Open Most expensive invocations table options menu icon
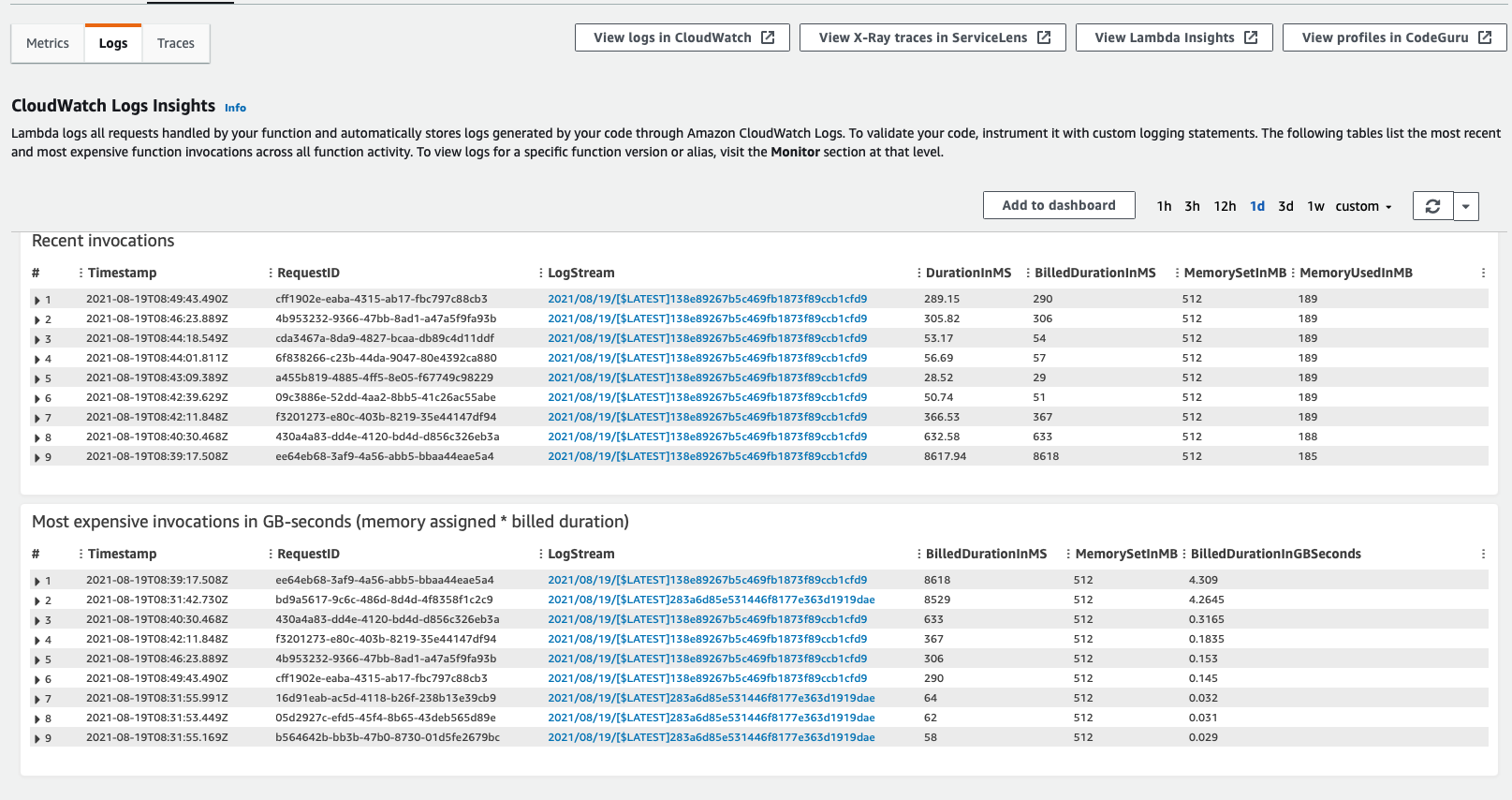This screenshot has width=1512, height=800. pyautogui.click(x=1483, y=554)
